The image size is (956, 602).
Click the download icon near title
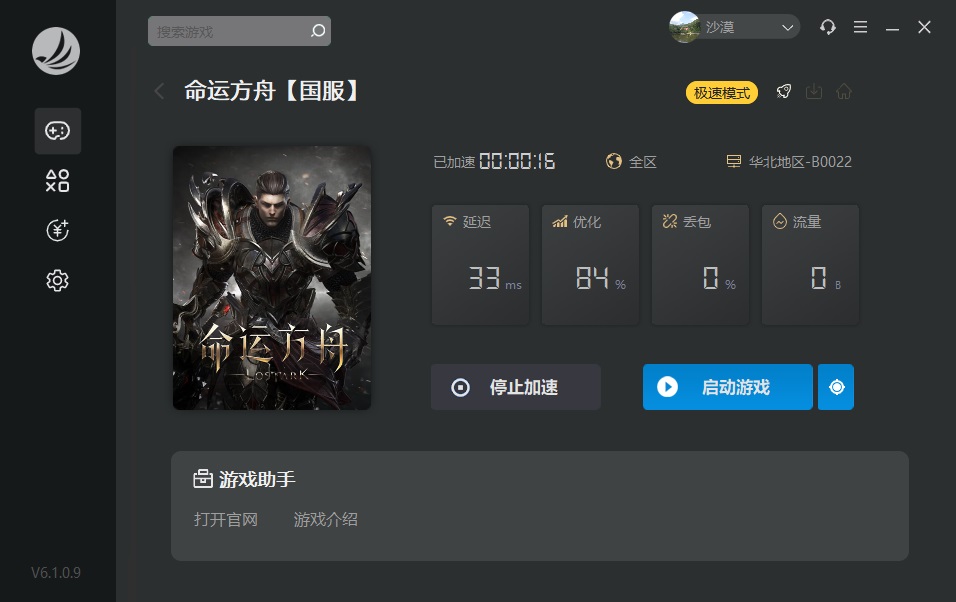pyautogui.click(x=814, y=91)
